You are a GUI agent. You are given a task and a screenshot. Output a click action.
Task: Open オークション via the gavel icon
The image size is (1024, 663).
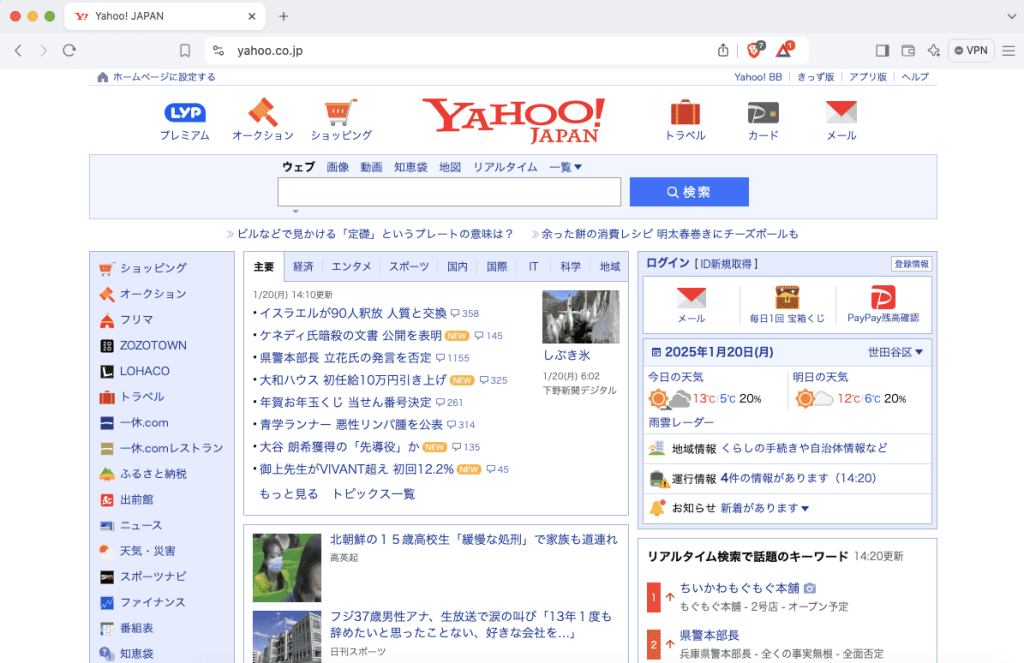pos(263,114)
